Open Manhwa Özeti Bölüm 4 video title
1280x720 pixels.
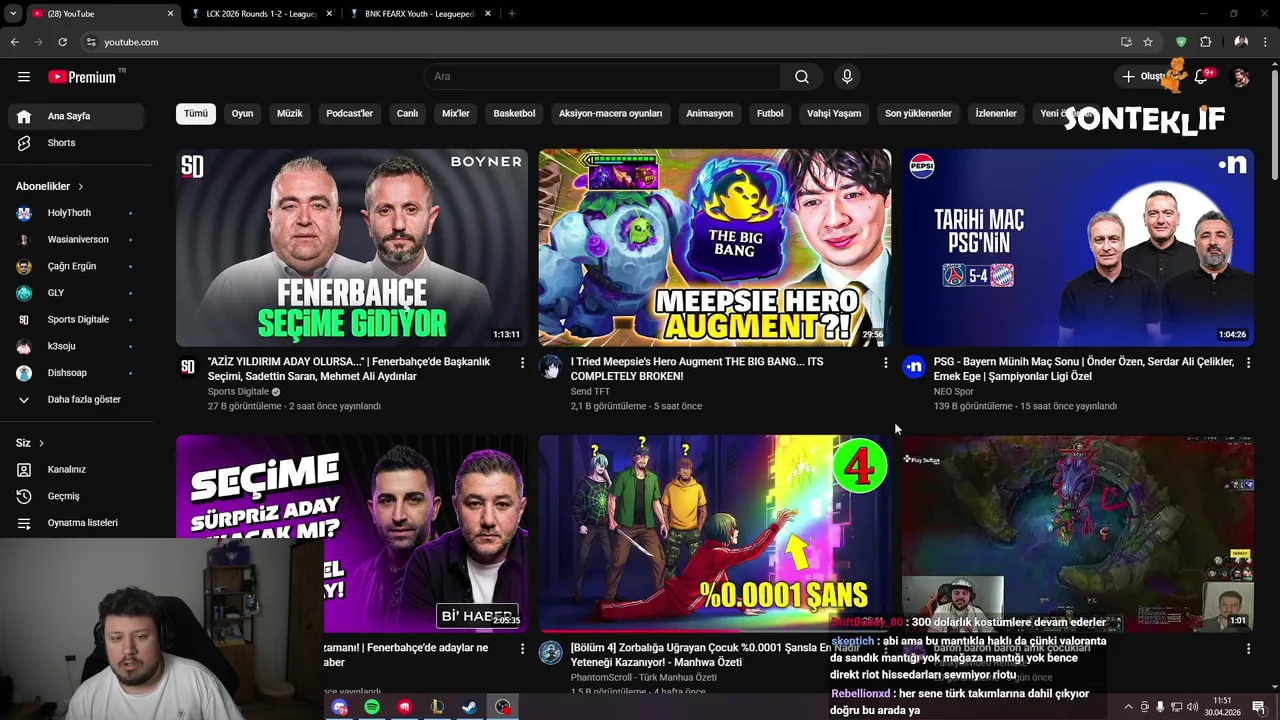(700, 655)
